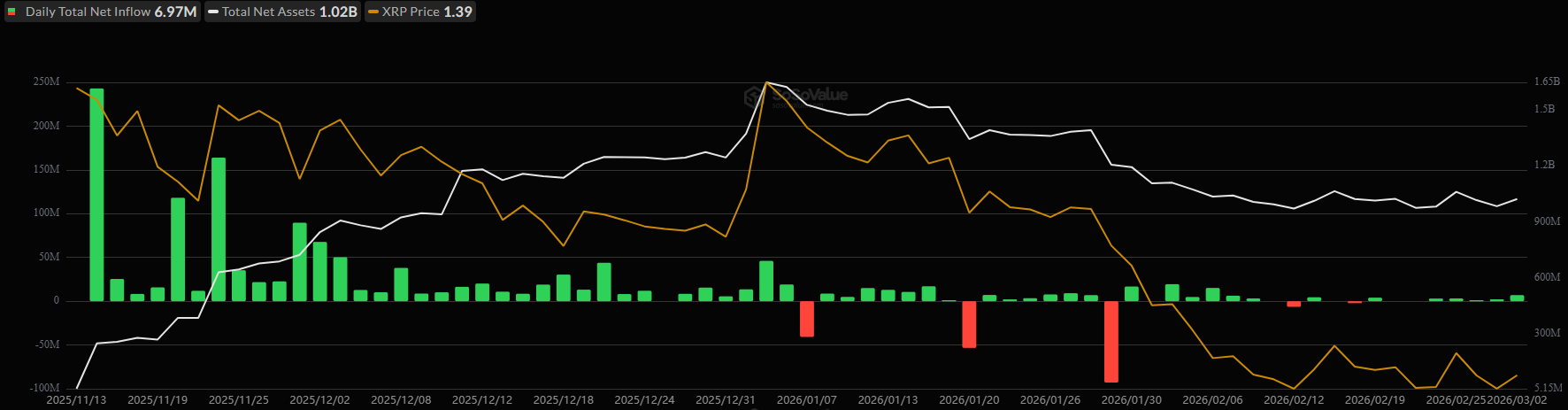Click the 2026/02/19 date label
Viewport: 1568px width, 410px height.
pyautogui.click(x=1375, y=400)
